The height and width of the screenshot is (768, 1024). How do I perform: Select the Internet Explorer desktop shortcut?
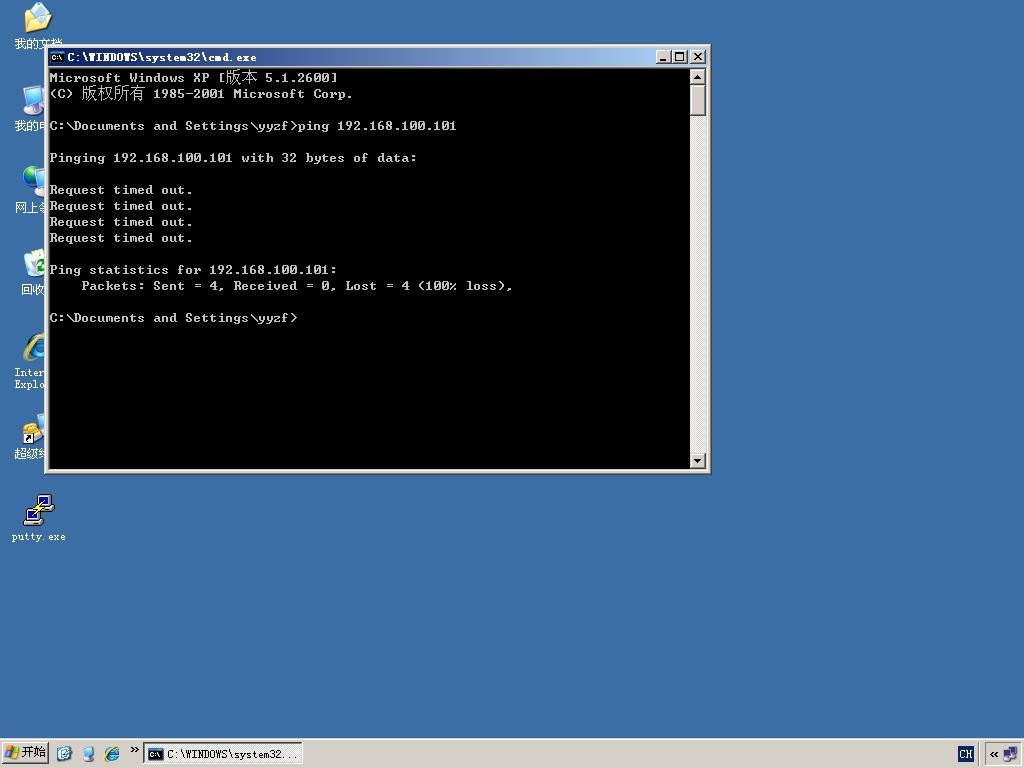point(29,361)
